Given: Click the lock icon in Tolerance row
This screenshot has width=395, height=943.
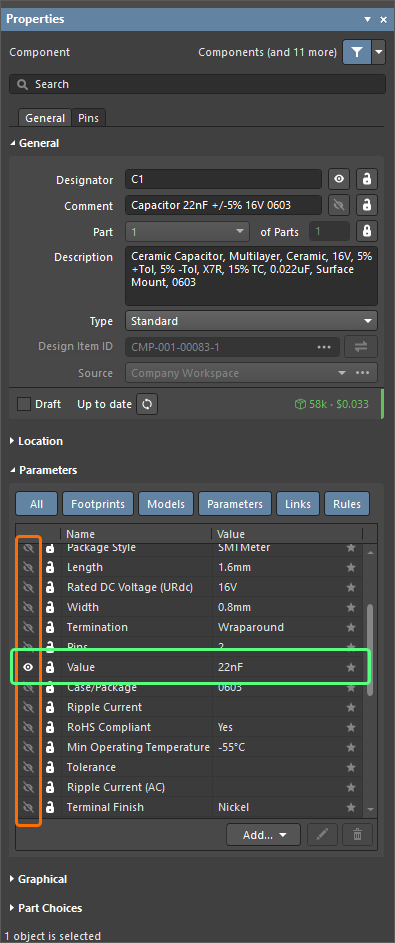Looking at the screenshot, I should 50,767.
